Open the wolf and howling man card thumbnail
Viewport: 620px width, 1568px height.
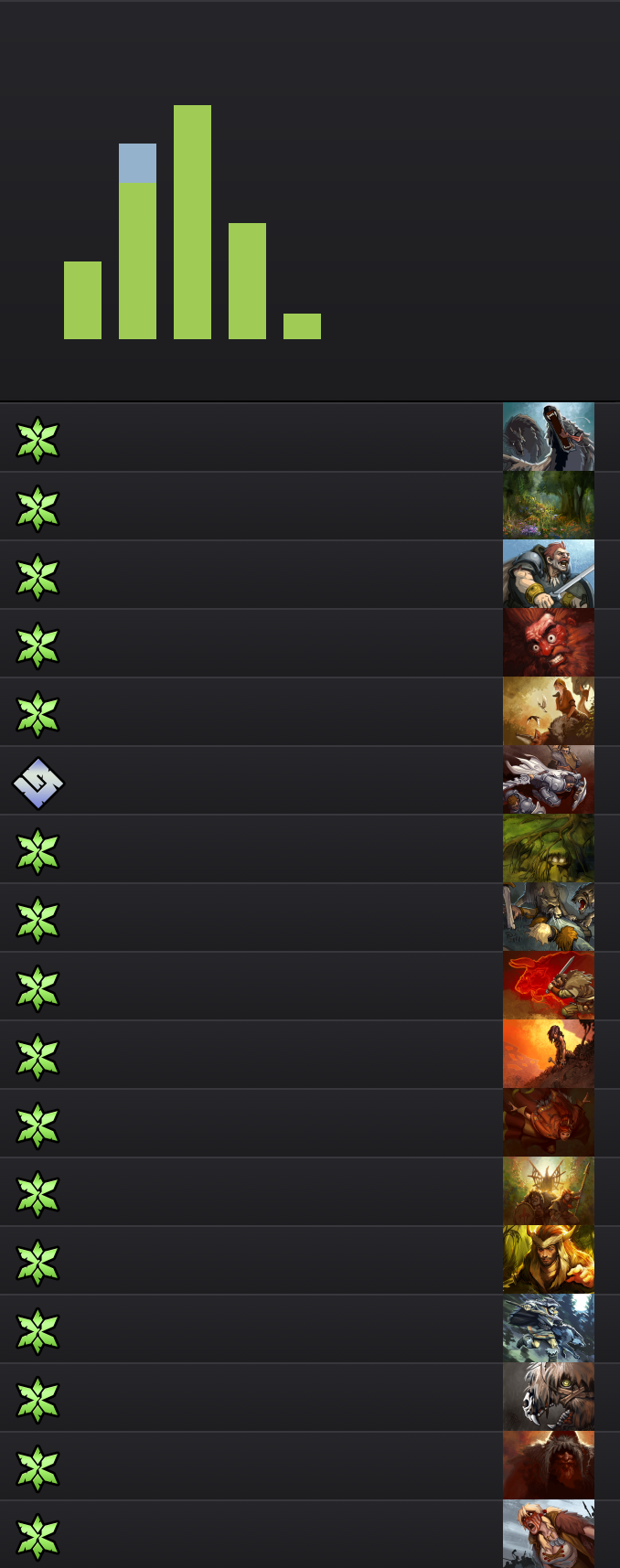pos(549,437)
